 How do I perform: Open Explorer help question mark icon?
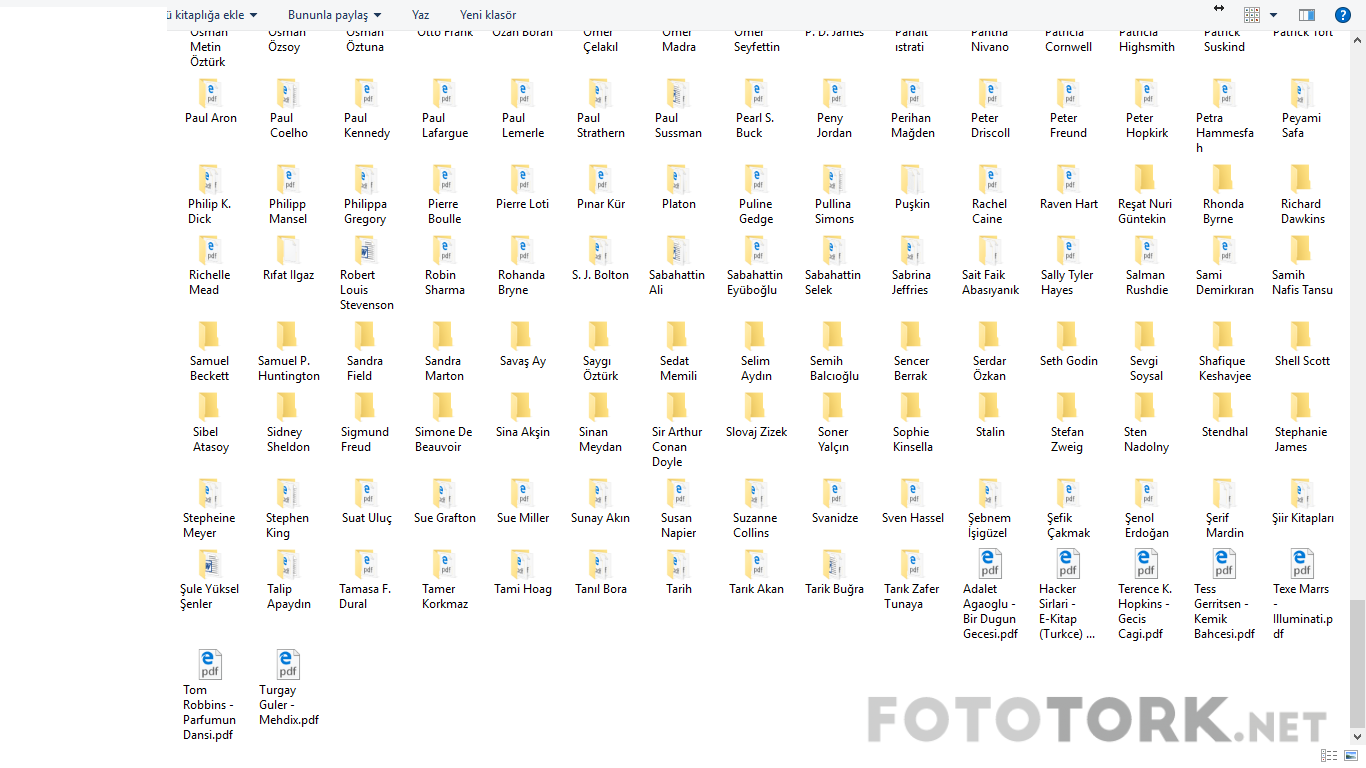click(1342, 14)
